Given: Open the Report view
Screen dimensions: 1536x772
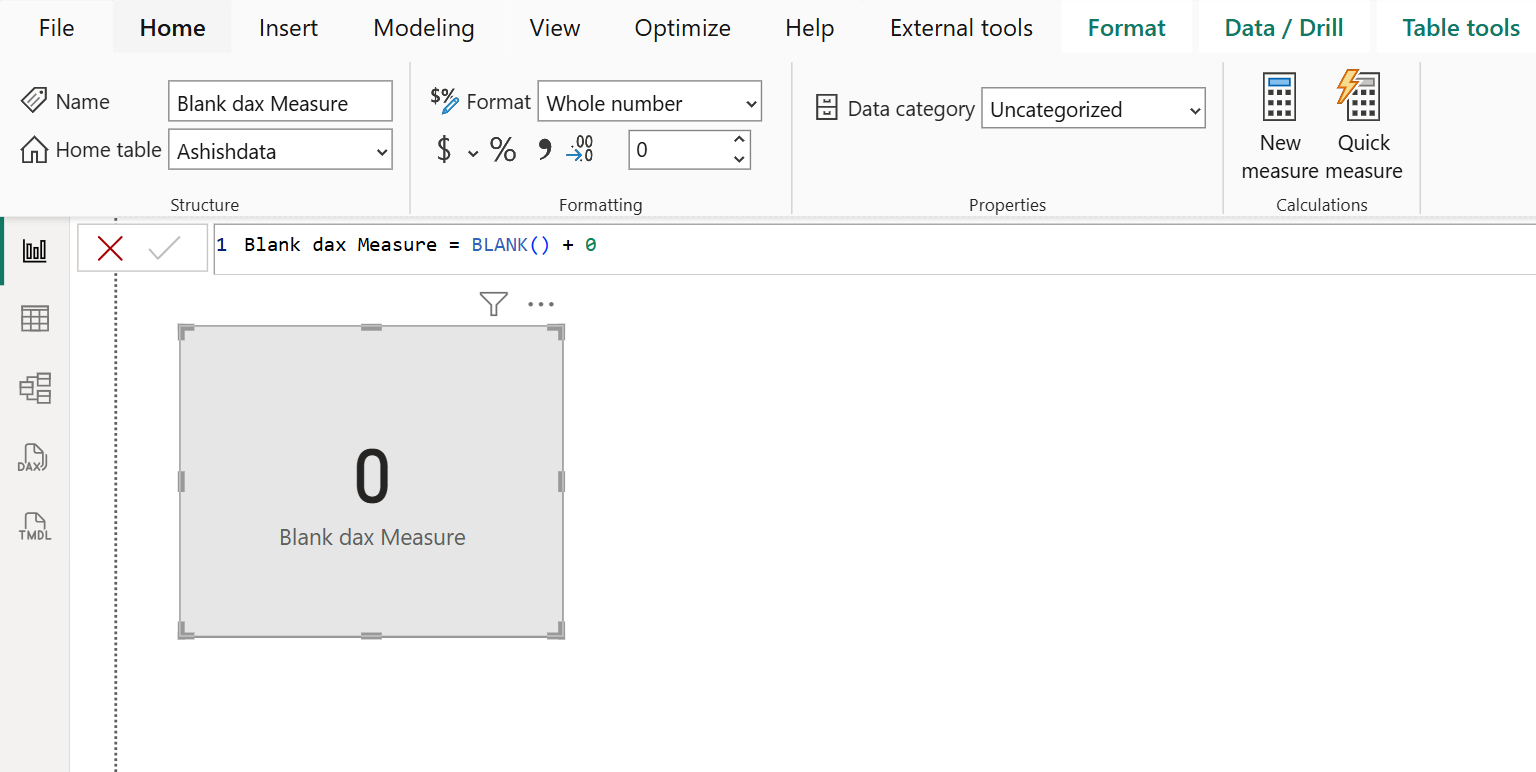Looking at the screenshot, I should pos(34,251).
